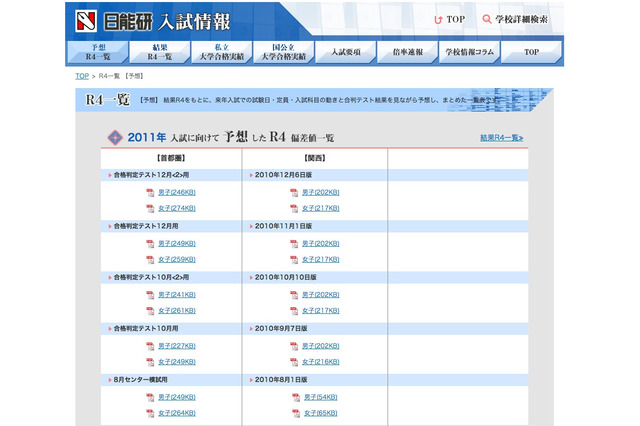Click PDF icon for 男子(246KB)
Image resolution: width=640 pixels, height=426 pixels.
point(150,193)
